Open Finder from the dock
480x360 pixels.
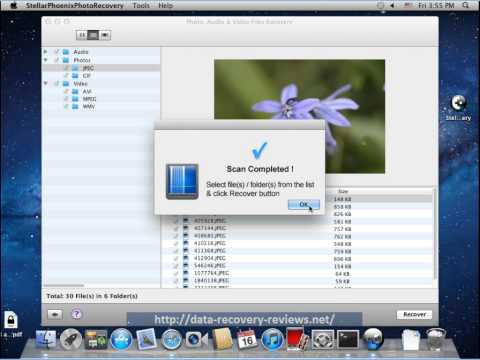(46, 339)
